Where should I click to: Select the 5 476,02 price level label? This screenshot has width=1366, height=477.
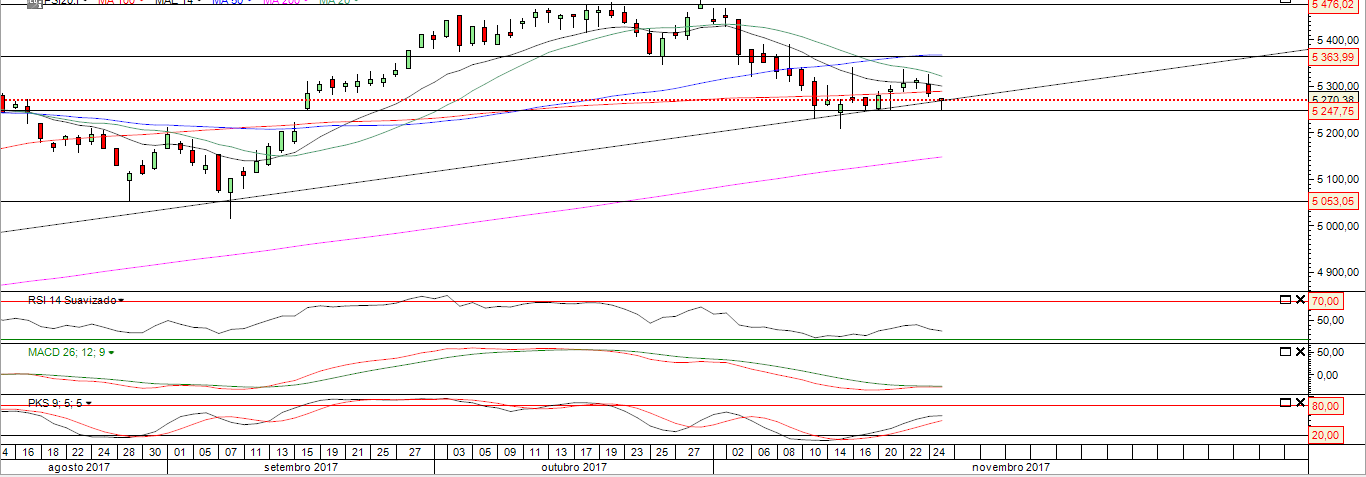[1336, 5]
